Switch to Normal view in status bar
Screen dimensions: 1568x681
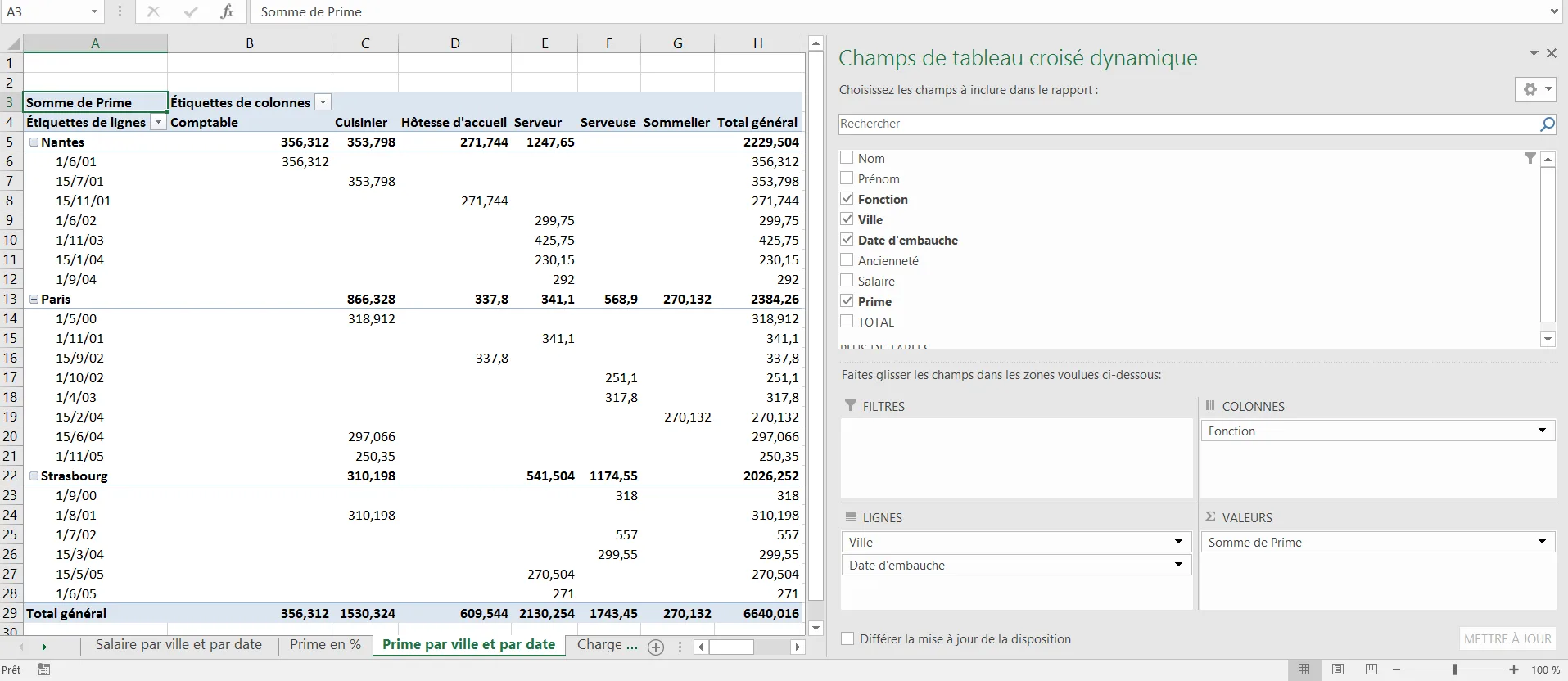click(1304, 670)
